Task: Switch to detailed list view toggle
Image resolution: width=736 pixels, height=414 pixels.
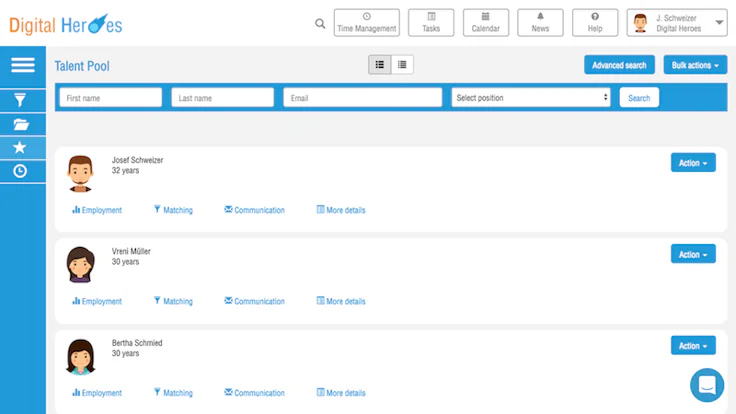Action: coord(380,65)
